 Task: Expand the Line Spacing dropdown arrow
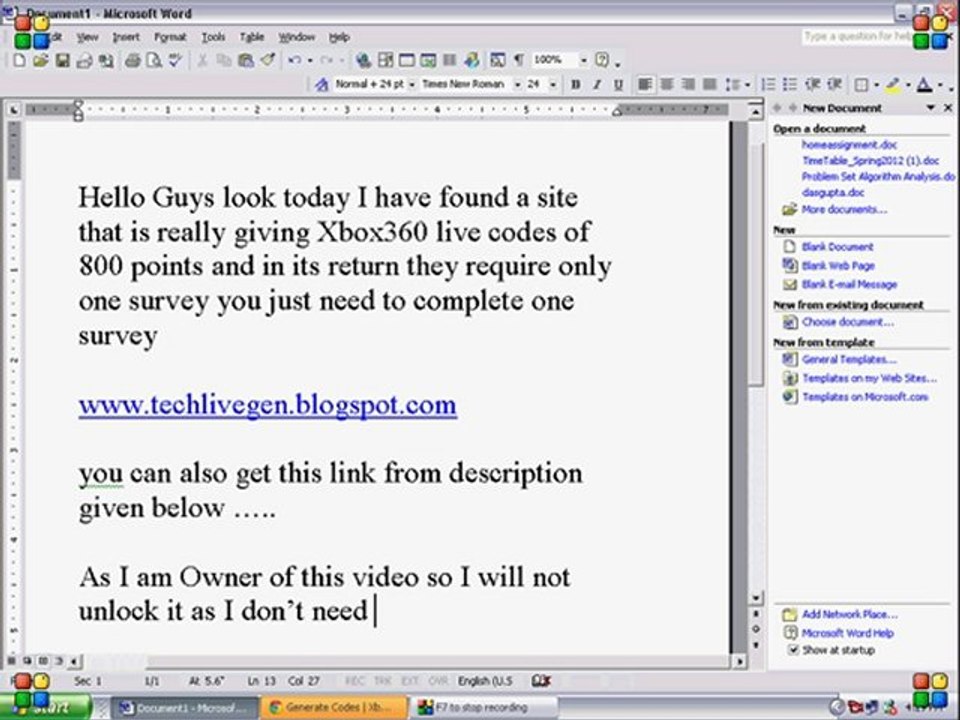748,84
